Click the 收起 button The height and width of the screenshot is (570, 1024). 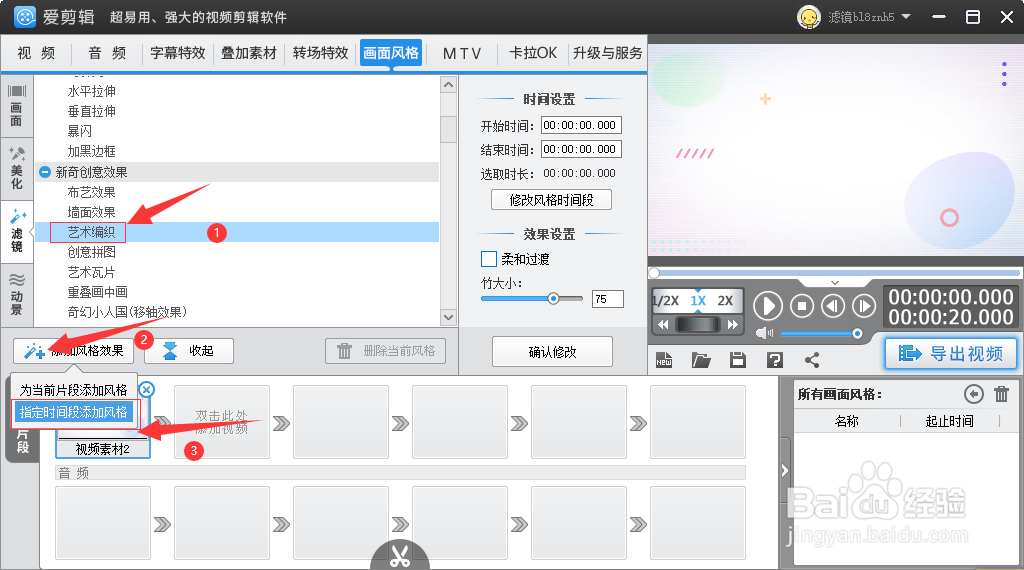[189, 351]
